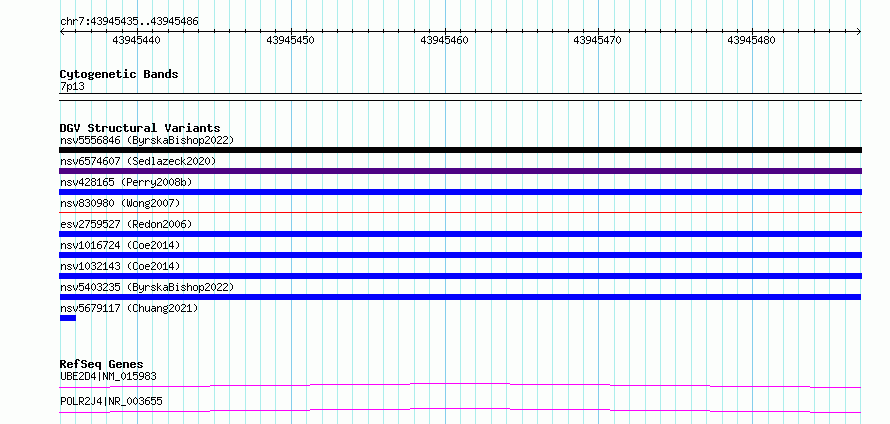Click the purple nsv6574607 variant bar
Image resolution: width=890 pixels, height=424 pixels.
point(460,171)
